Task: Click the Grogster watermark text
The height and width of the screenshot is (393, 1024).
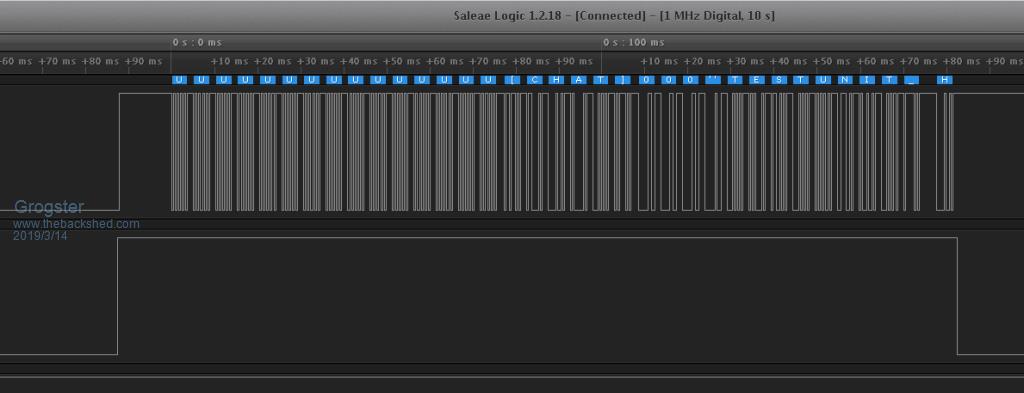Action: click(x=49, y=207)
